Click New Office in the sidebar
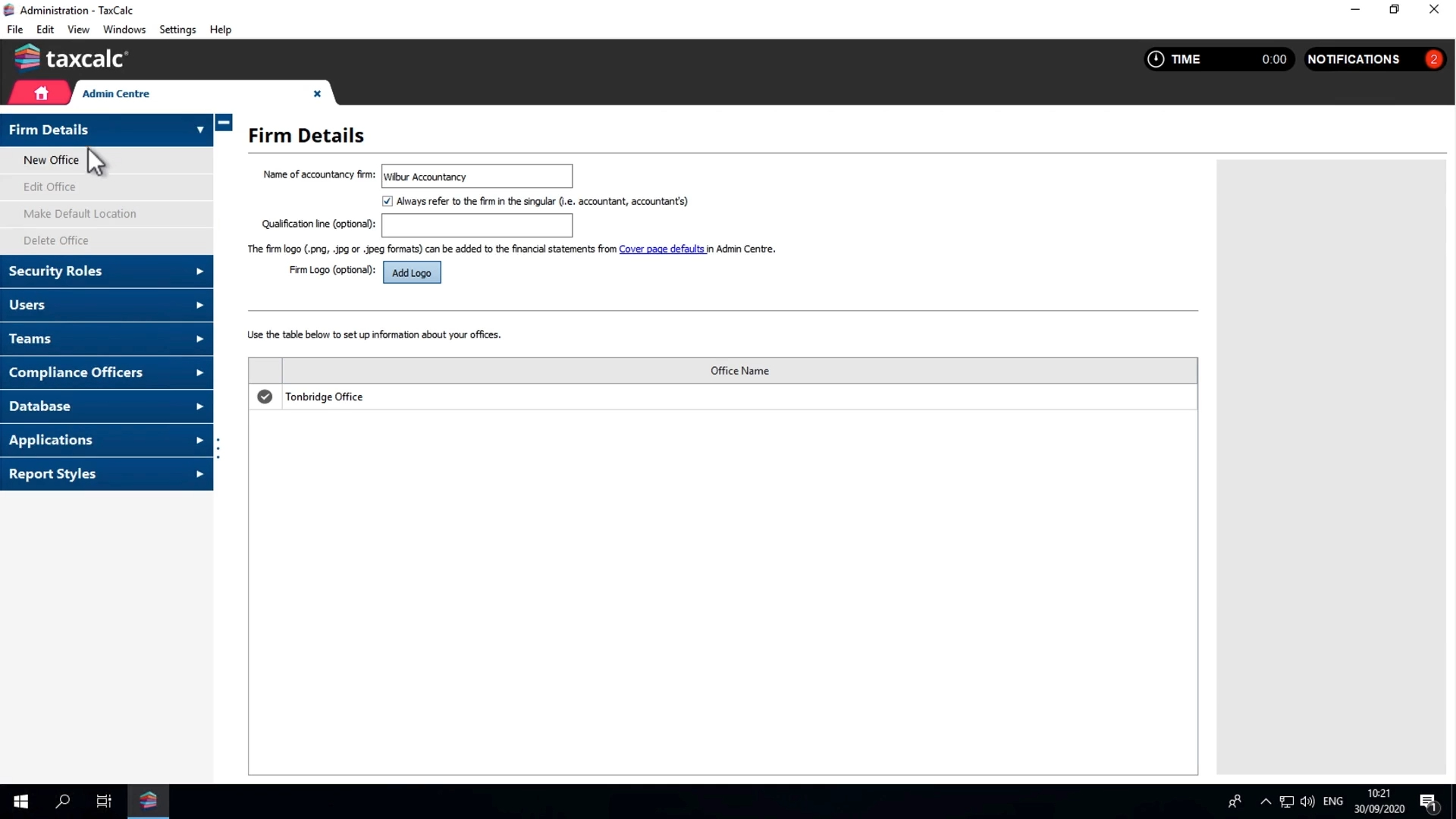Image resolution: width=1456 pixels, height=819 pixels. (x=106, y=160)
